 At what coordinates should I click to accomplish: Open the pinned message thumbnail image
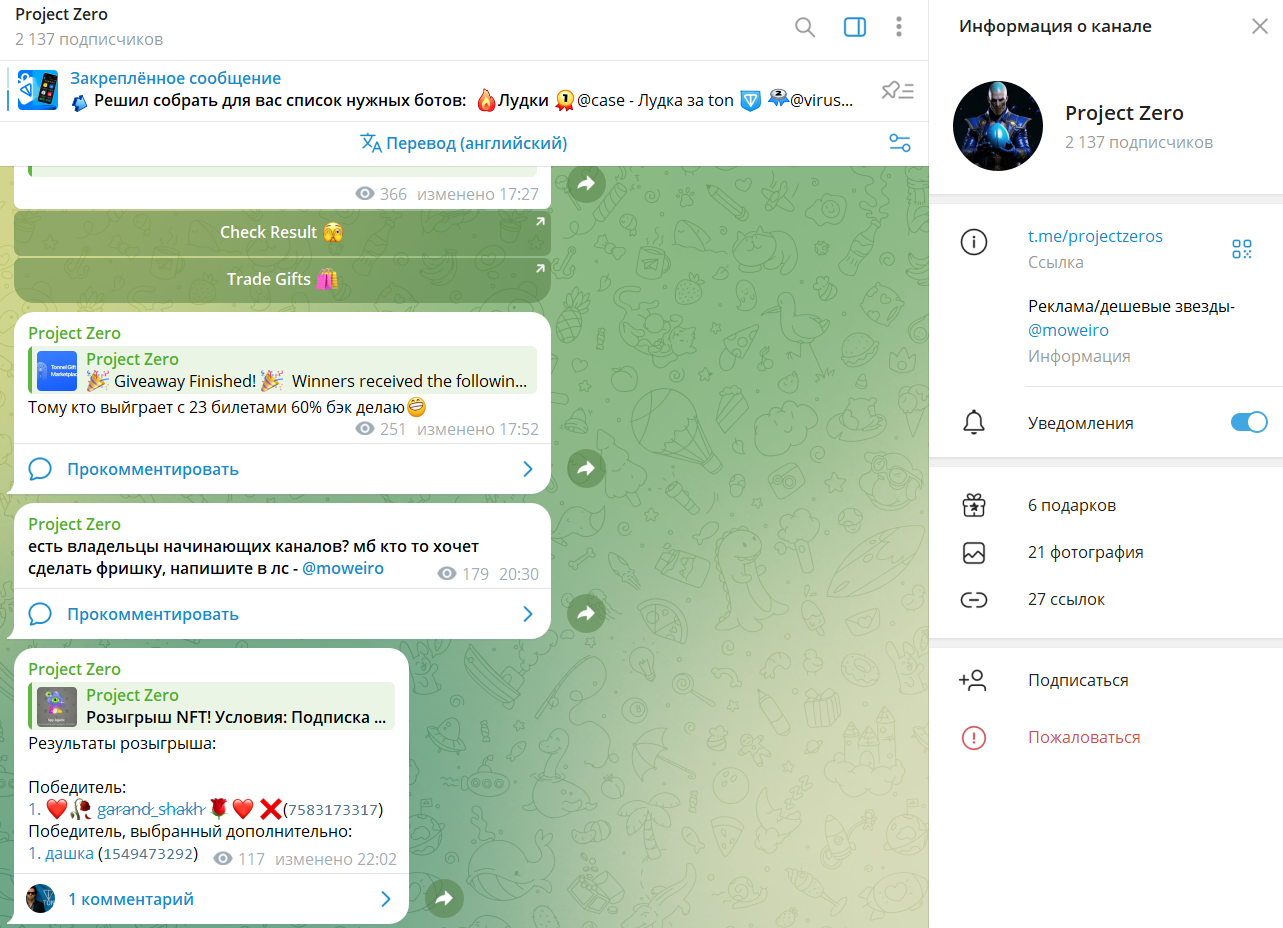[38, 90]
